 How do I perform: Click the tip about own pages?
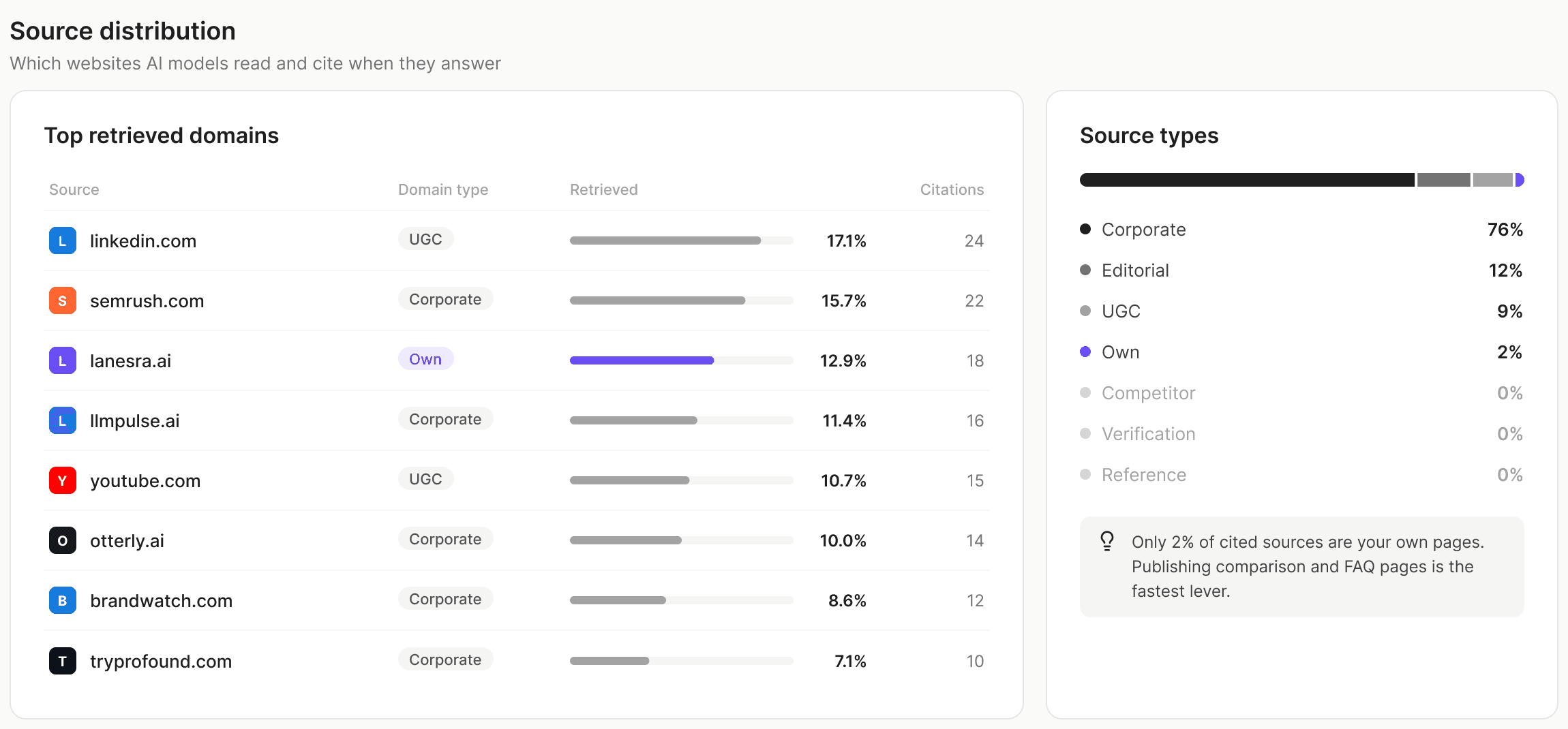tap(1302, 567)
